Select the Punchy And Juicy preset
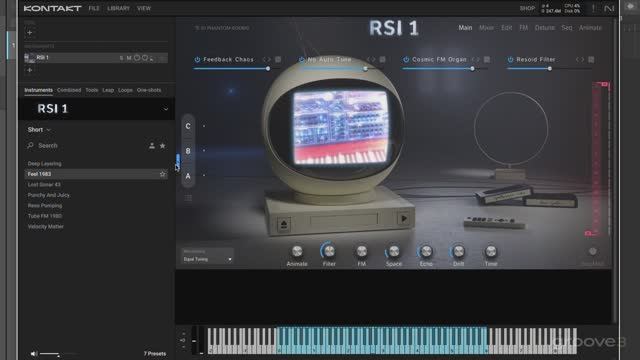Screen dimensions: 640x360 pos(49,195)
